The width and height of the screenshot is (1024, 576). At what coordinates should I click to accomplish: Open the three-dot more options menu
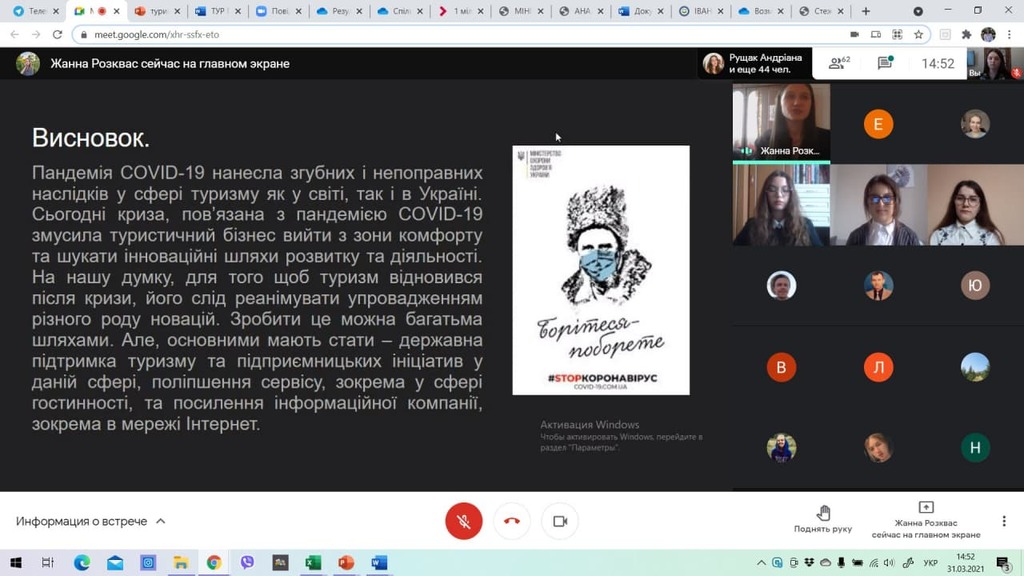pos(1004,521)
